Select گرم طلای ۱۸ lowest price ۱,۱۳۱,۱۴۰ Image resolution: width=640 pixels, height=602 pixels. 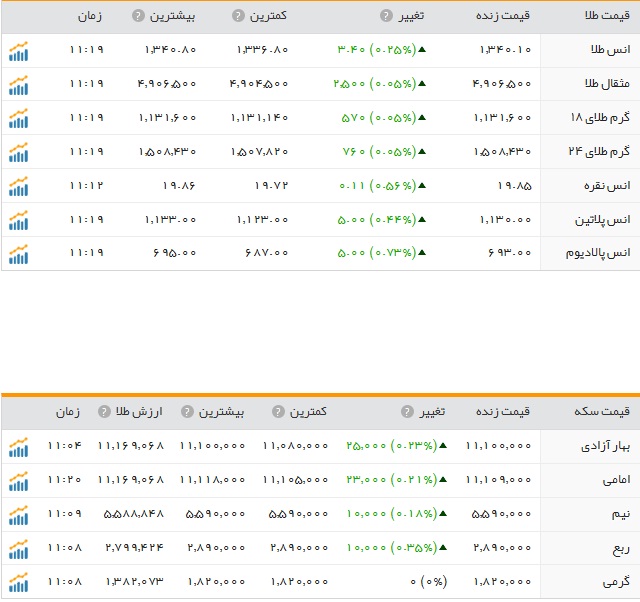[x=260, y=118]
